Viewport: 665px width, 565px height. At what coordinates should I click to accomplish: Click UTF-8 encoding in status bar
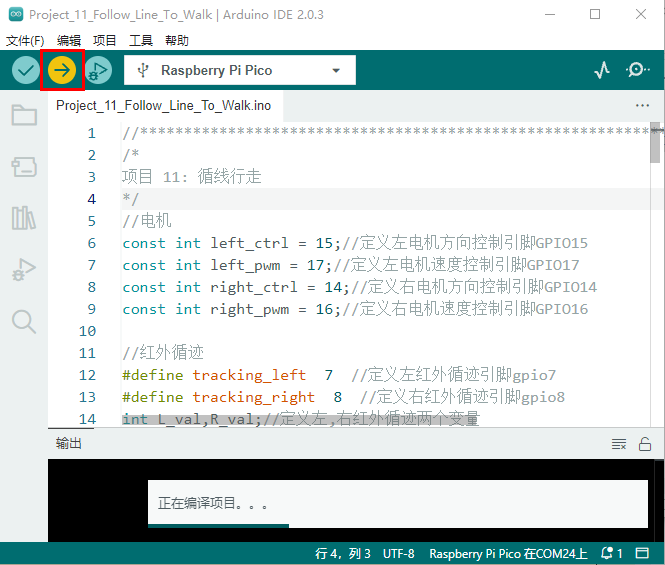399,554
